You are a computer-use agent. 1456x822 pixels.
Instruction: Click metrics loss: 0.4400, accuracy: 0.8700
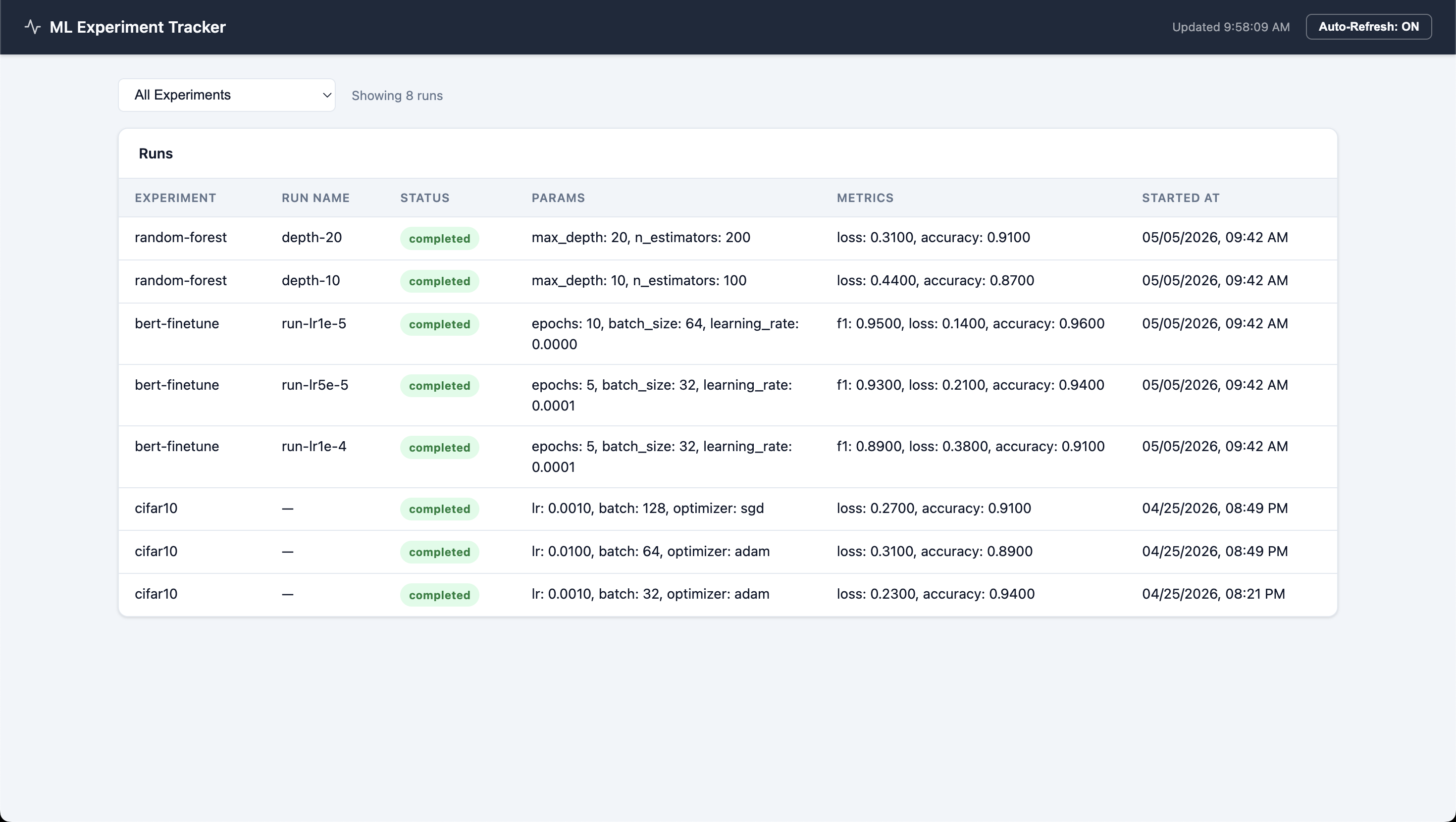point(935,280)
